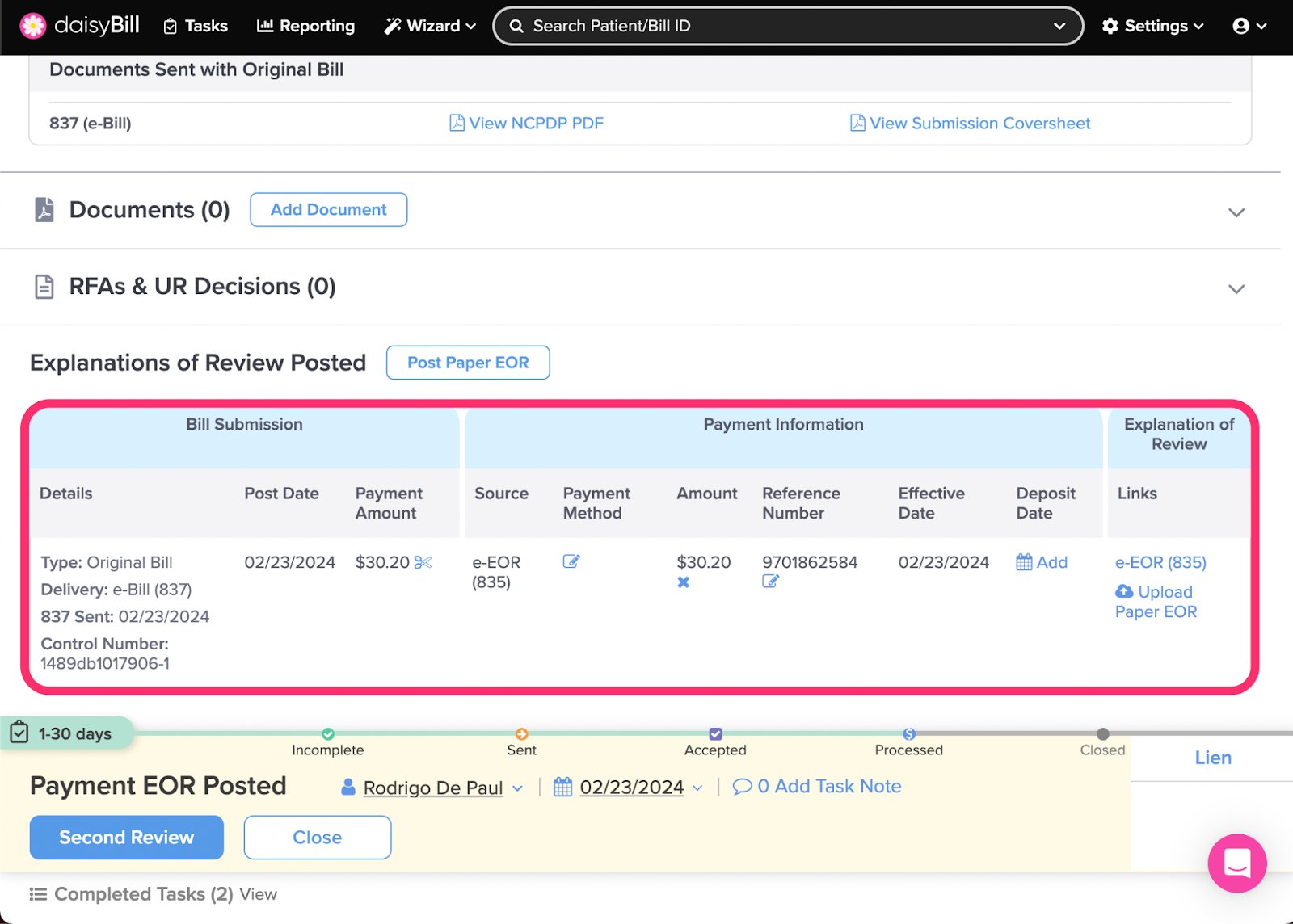Screen dimensions: 1293x924
Task: Open the e-EOR (835) link
Action: pyautogui.click(x=1160, y=562)
